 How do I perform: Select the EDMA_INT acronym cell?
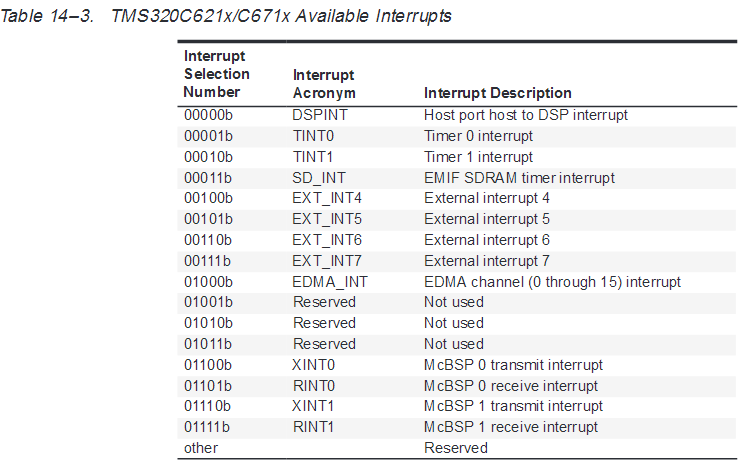coord(330,282)
